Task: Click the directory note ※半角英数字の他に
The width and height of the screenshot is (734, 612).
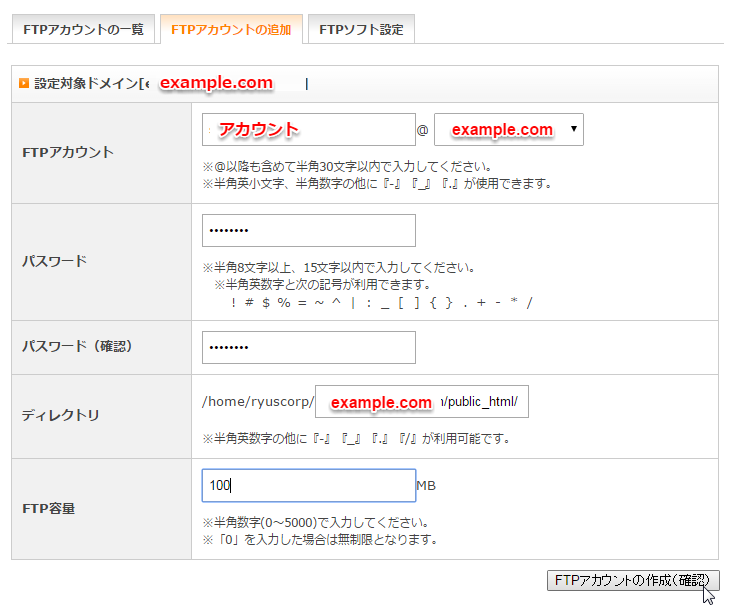Action: pyautogui.click(x=356, y=439)
